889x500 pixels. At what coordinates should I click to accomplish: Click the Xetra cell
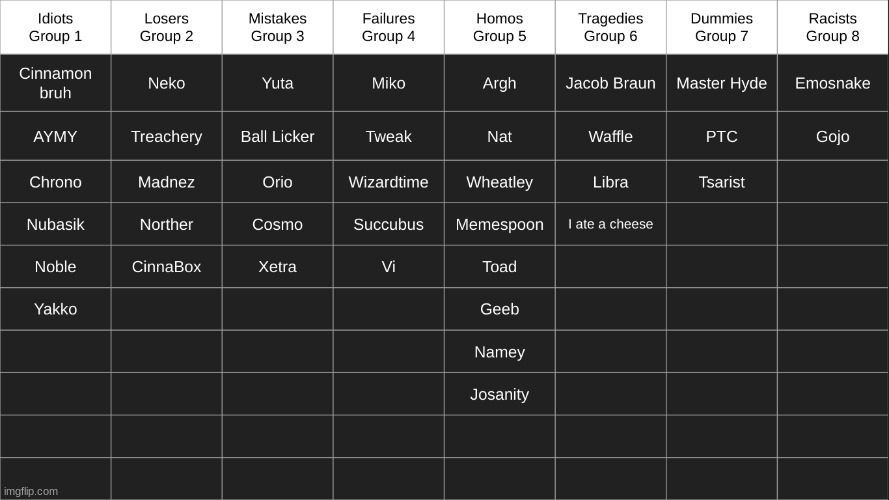[x=277, y=266]
